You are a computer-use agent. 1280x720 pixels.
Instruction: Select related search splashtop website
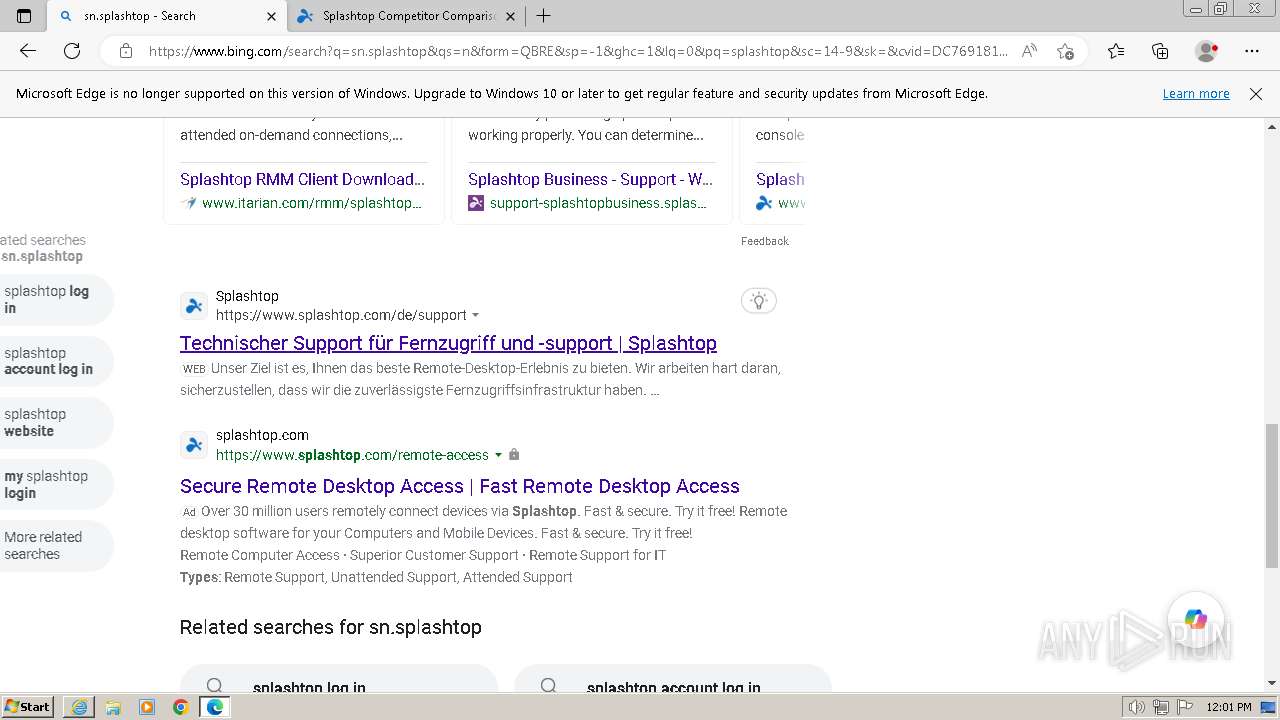(55, 422)
